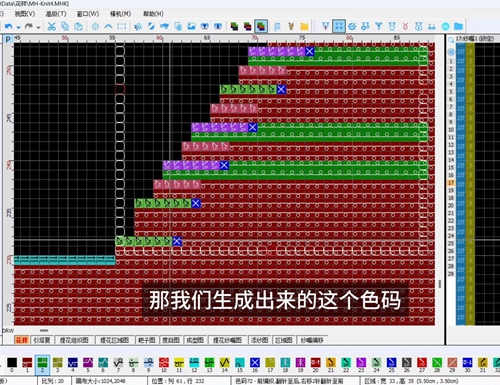Screen dimensions: 500x385
Task: Pick color code 0 black swatch
Action: pyautogui.click(x=12, y=365)
